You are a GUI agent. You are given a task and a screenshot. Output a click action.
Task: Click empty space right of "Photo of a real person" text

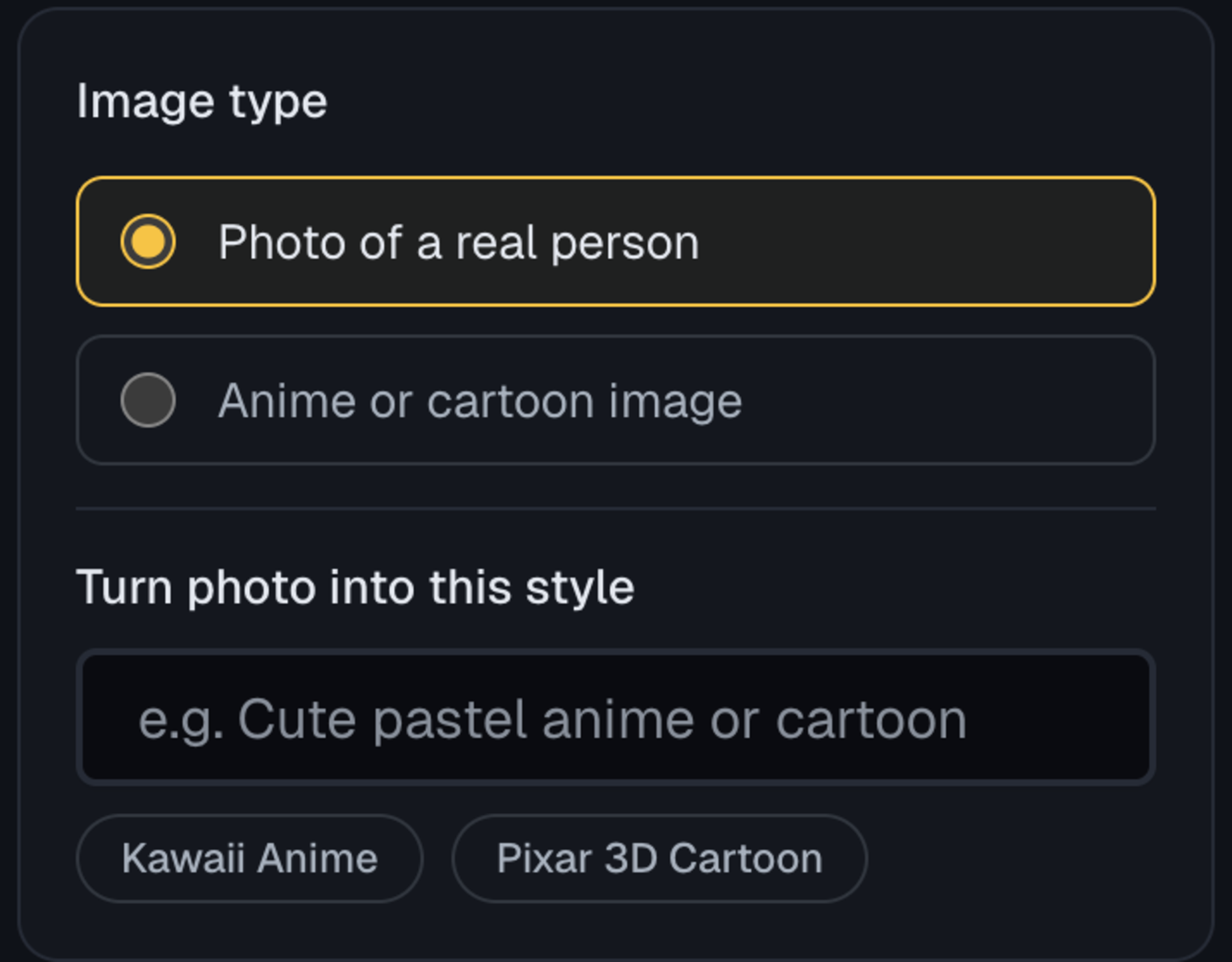[x=928, y=242]
